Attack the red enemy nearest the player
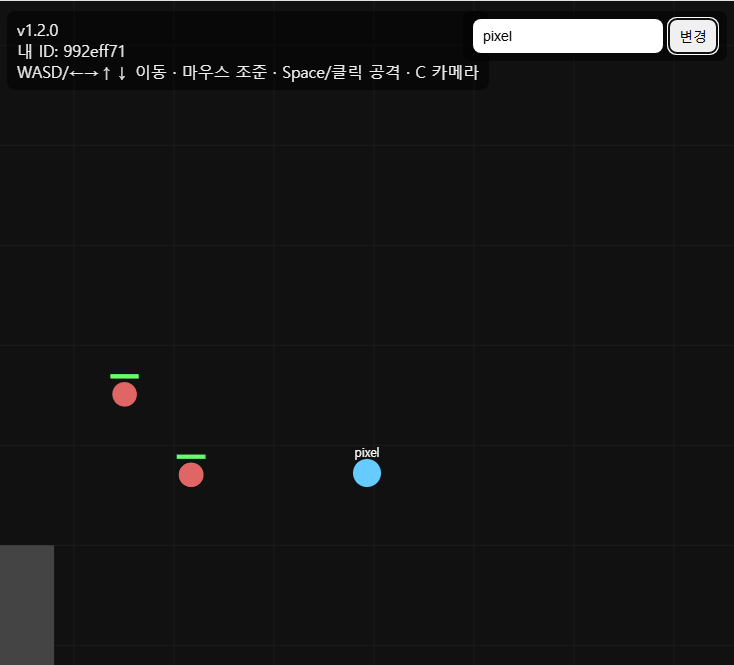 tap(191, 475)
